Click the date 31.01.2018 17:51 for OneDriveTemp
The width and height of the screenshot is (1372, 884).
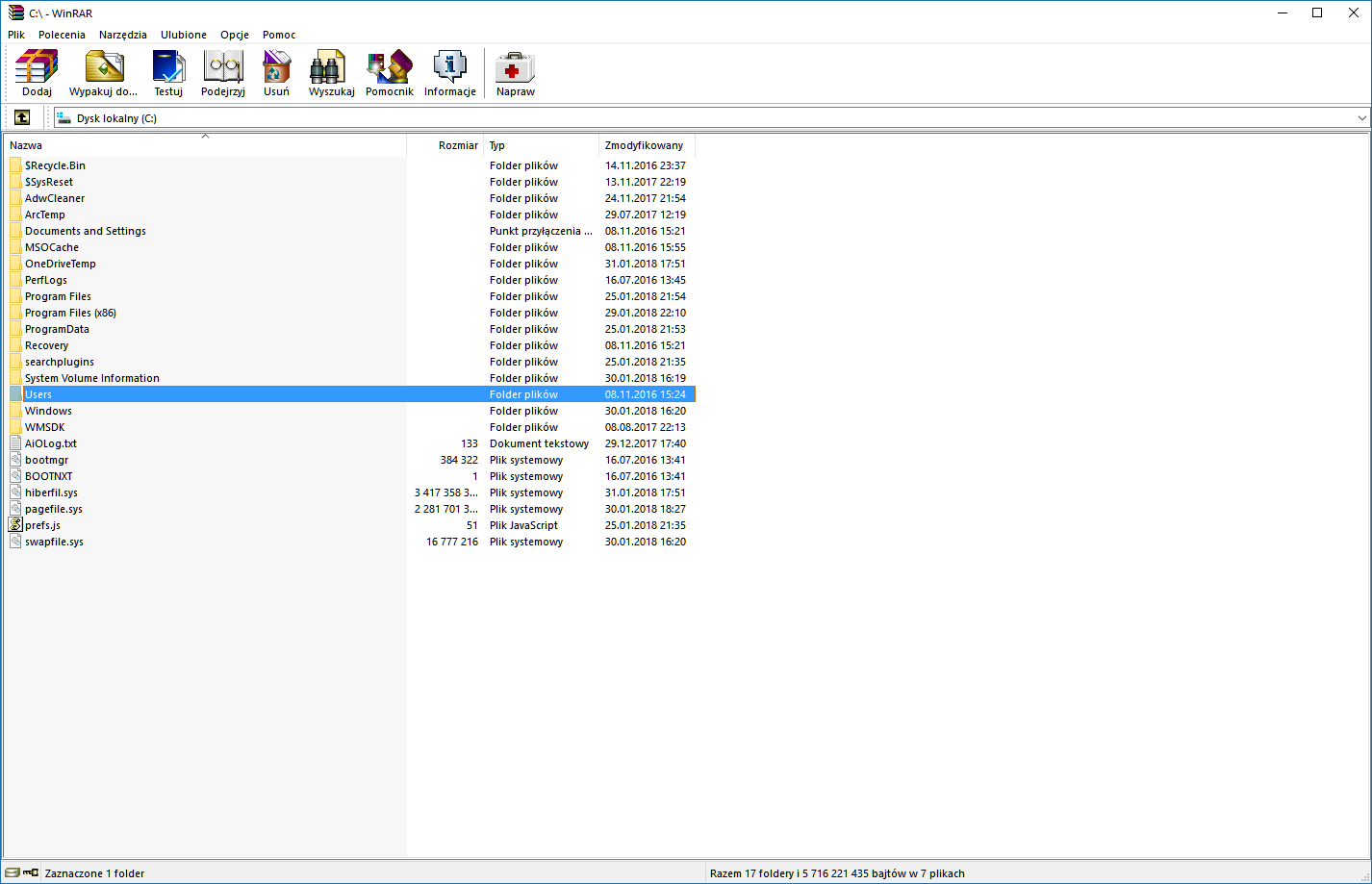[x=646, y=264]
